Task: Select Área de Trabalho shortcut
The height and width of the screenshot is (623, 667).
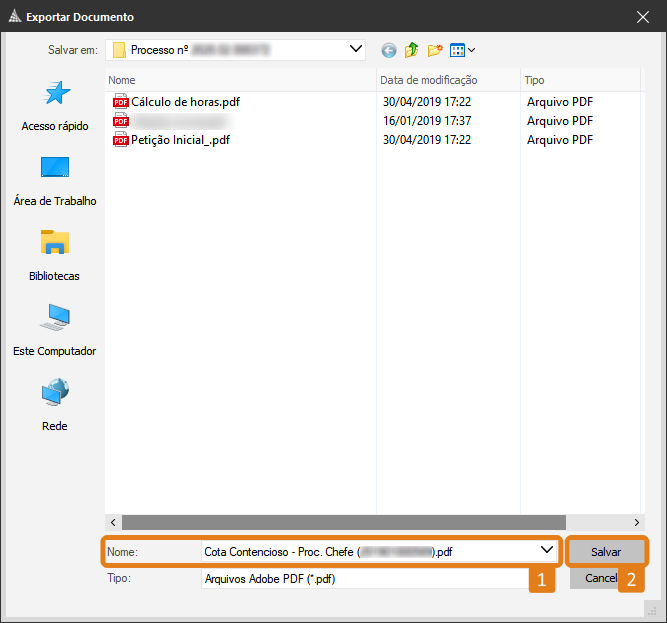Action: pyautogui.click(x=55, y=181)
